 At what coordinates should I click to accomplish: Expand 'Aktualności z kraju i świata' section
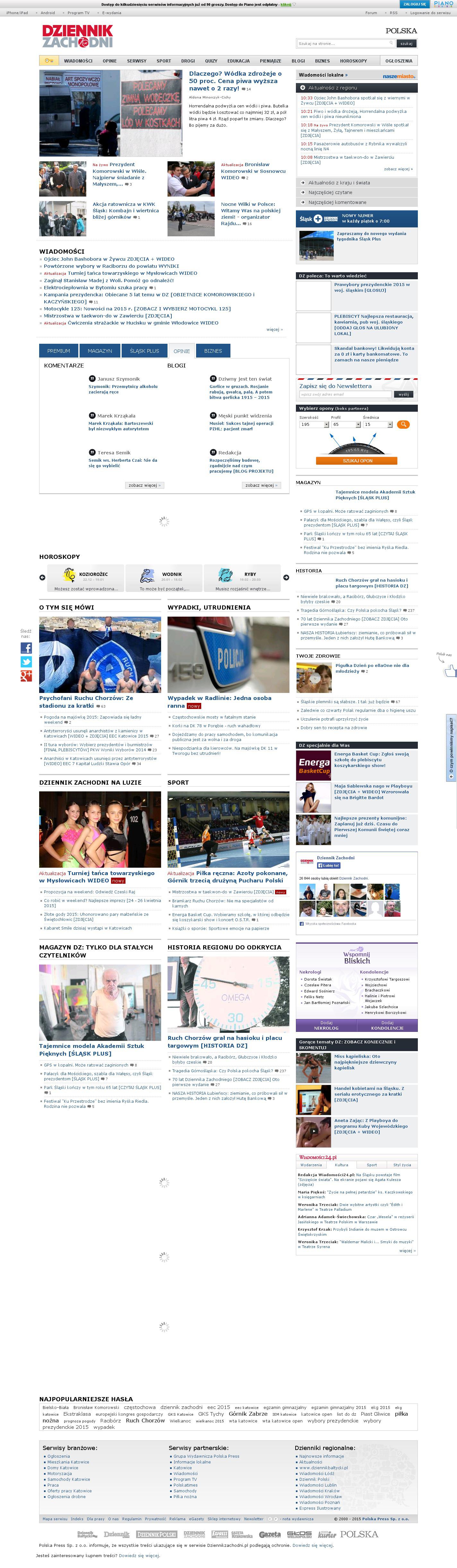[x=339, y=182]
